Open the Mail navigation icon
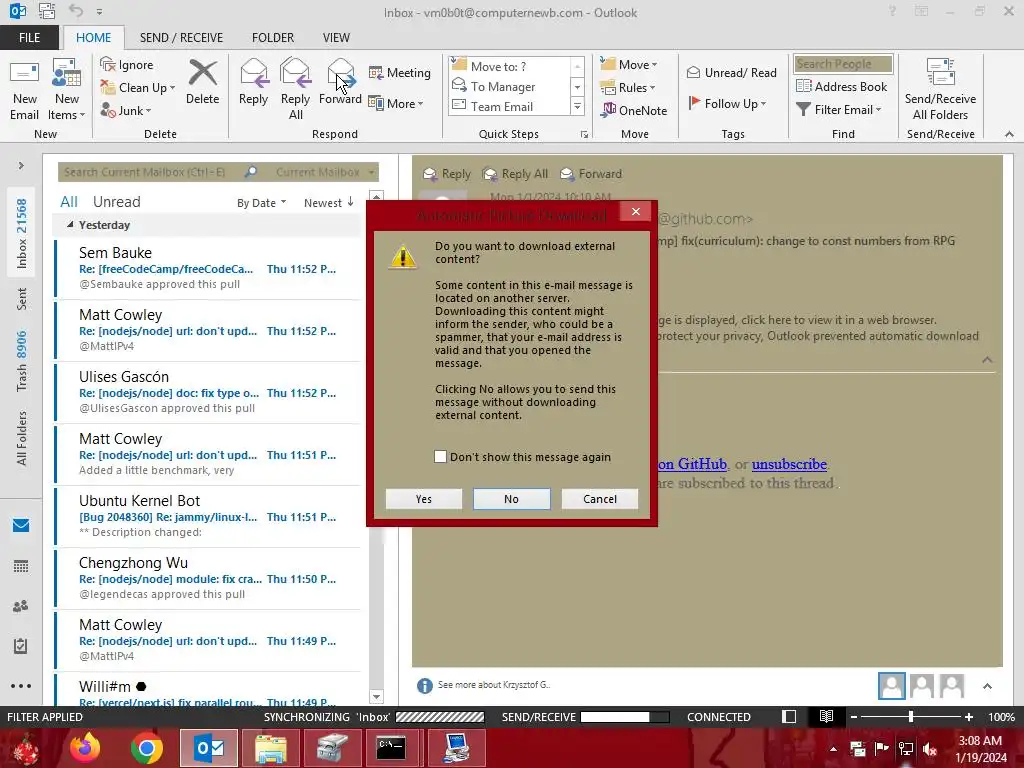This screenshot has height=768, width=1024. (x=21, y=526)
